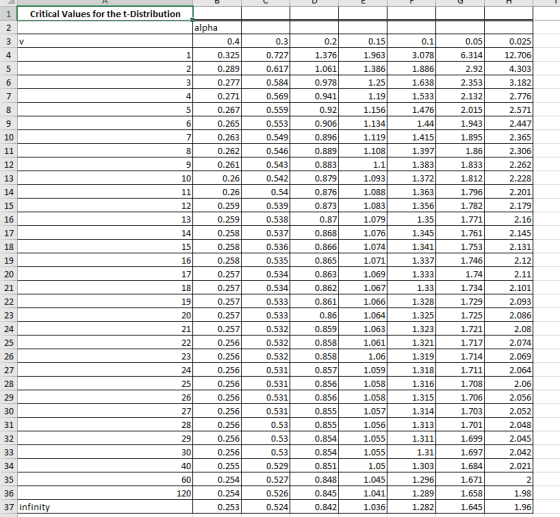The height and width of the screenshot is (517, 560).
Task: Select the cell showing 1.645
Action: click(x=460, y=507)
